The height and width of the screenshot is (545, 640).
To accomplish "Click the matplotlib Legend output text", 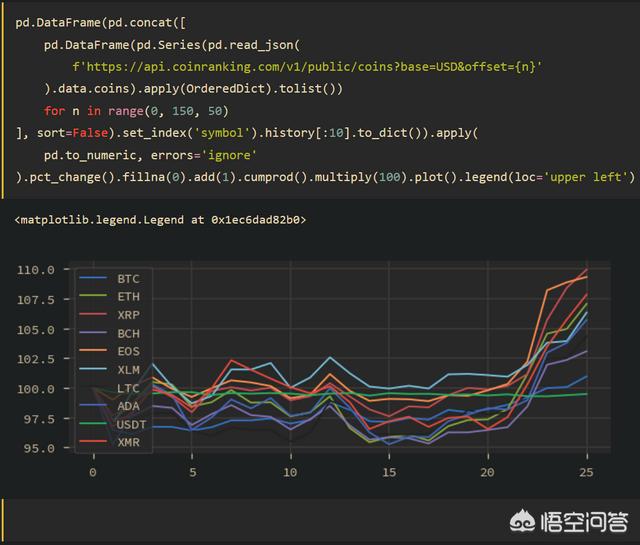I will [x=161, y=219].
